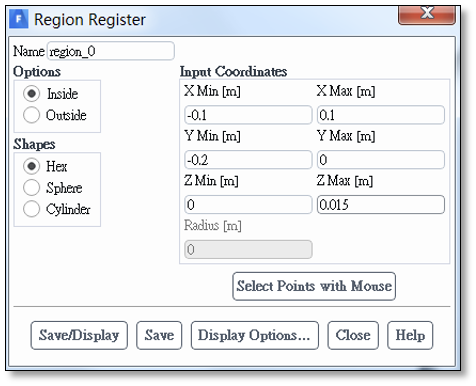
Task: Choose the Sphere shape
Action: pos(32,188)
